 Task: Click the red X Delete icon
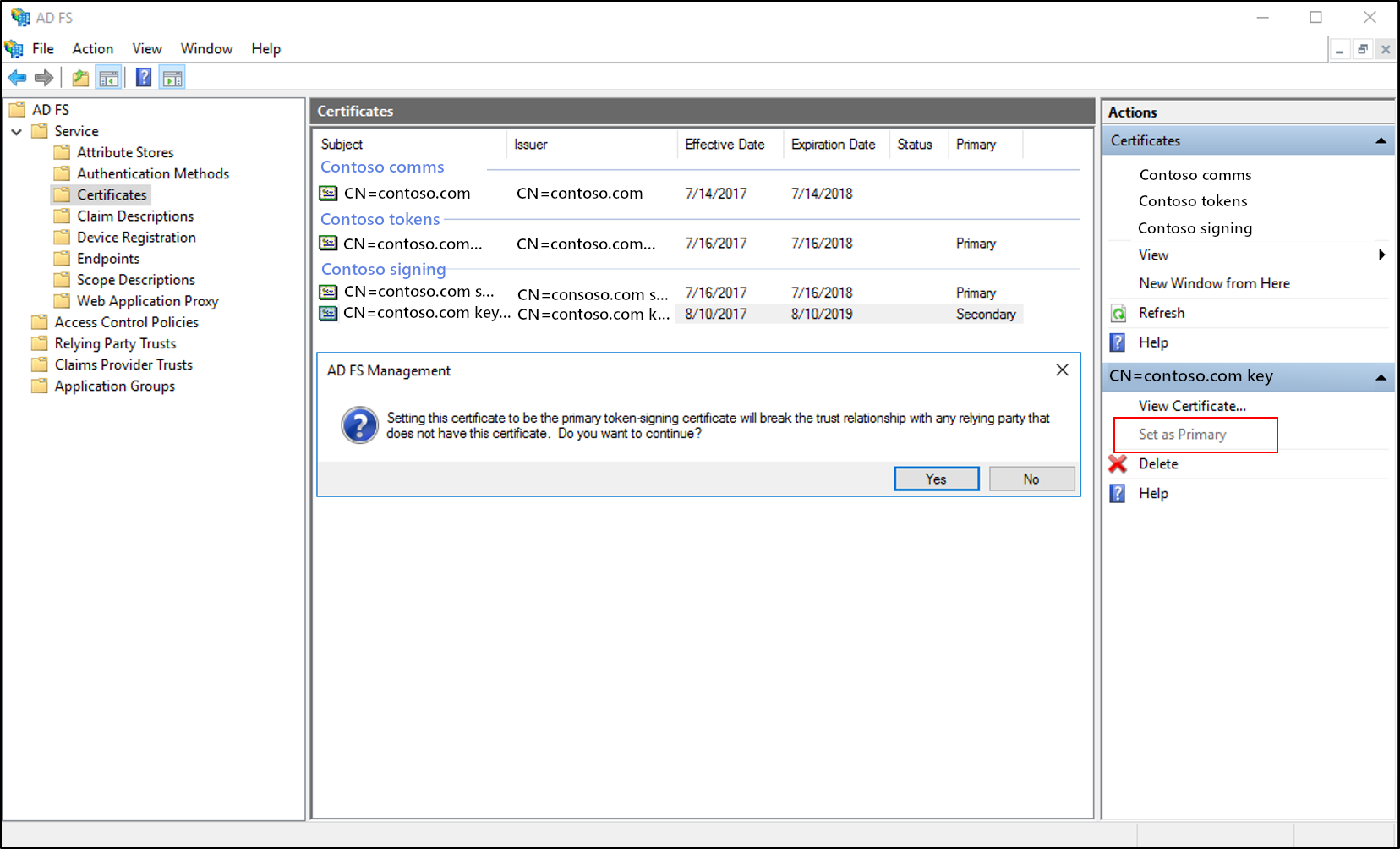1118,463
